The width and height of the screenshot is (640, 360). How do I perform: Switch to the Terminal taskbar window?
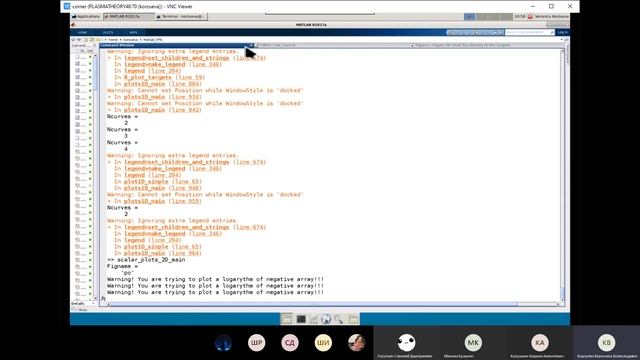point(181,16)
